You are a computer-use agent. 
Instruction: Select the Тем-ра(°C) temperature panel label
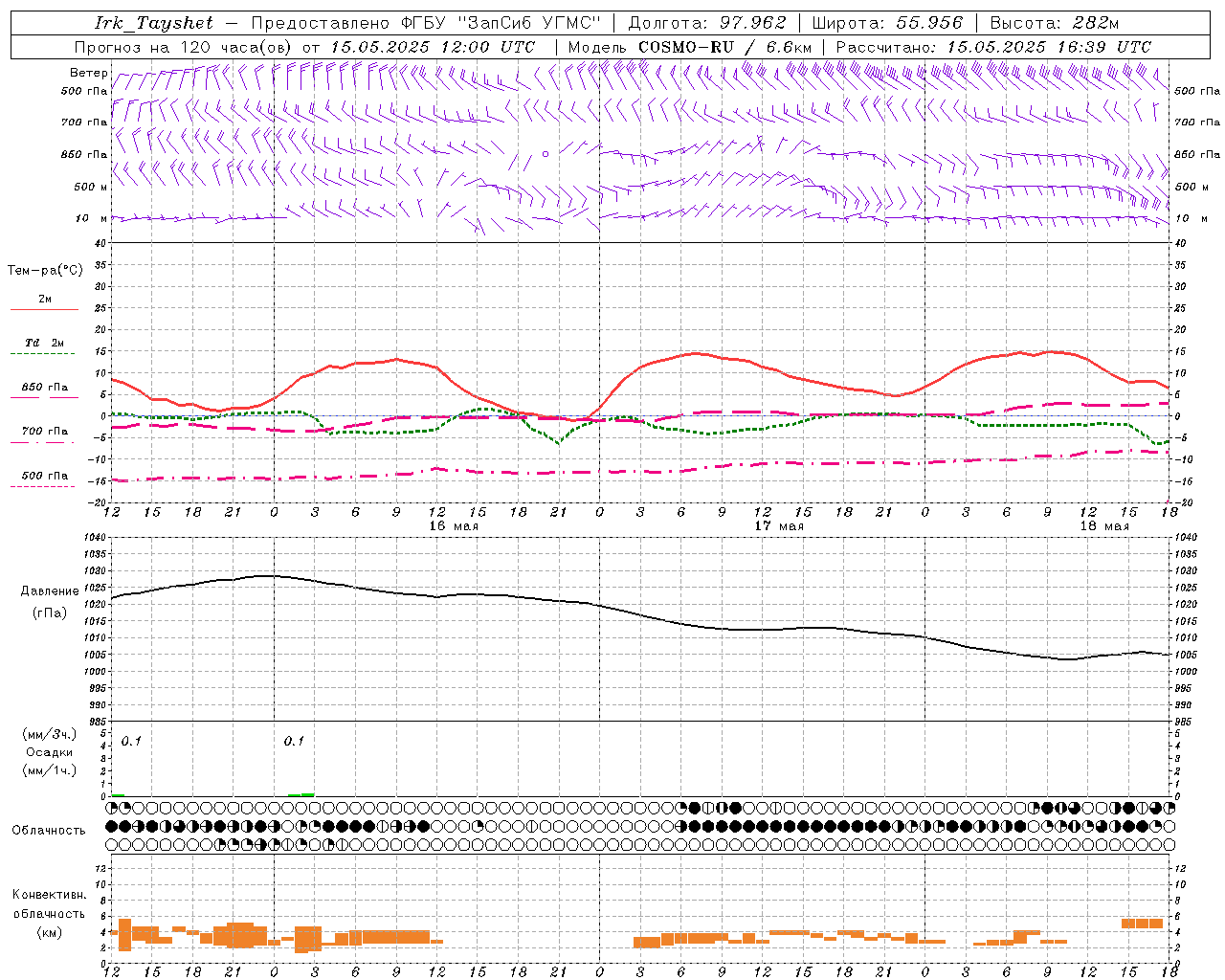coord(45,271)
